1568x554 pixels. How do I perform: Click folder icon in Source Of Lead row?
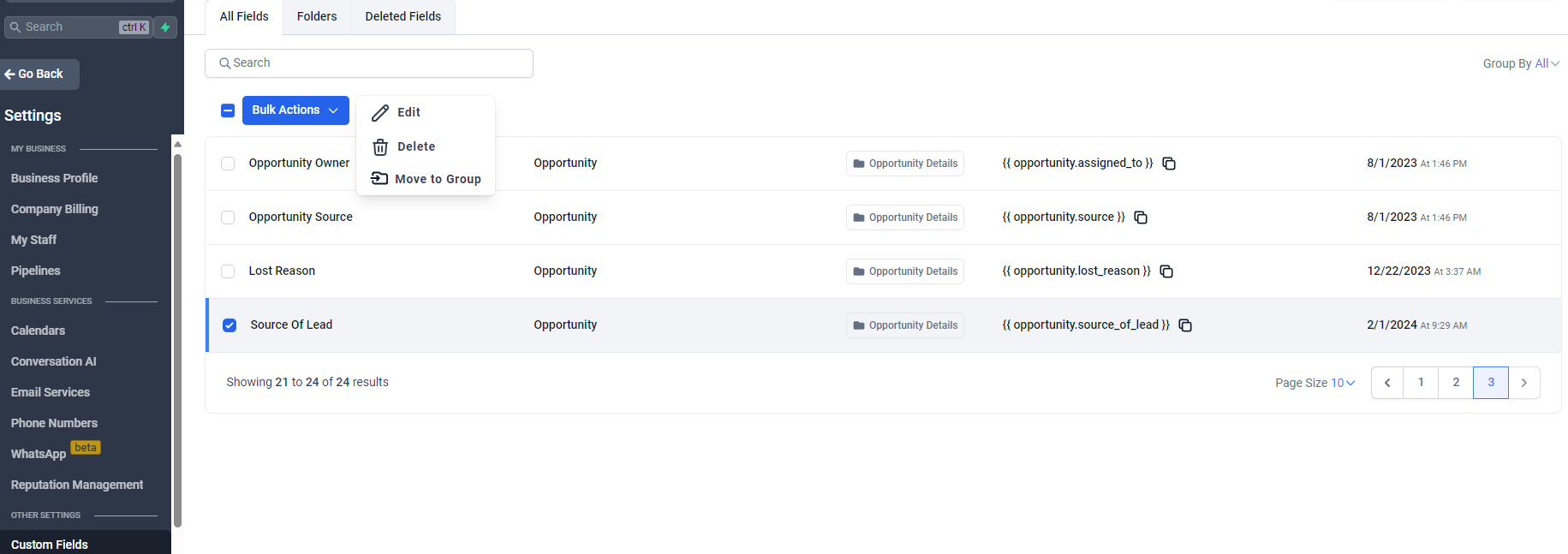coord(859,325)
